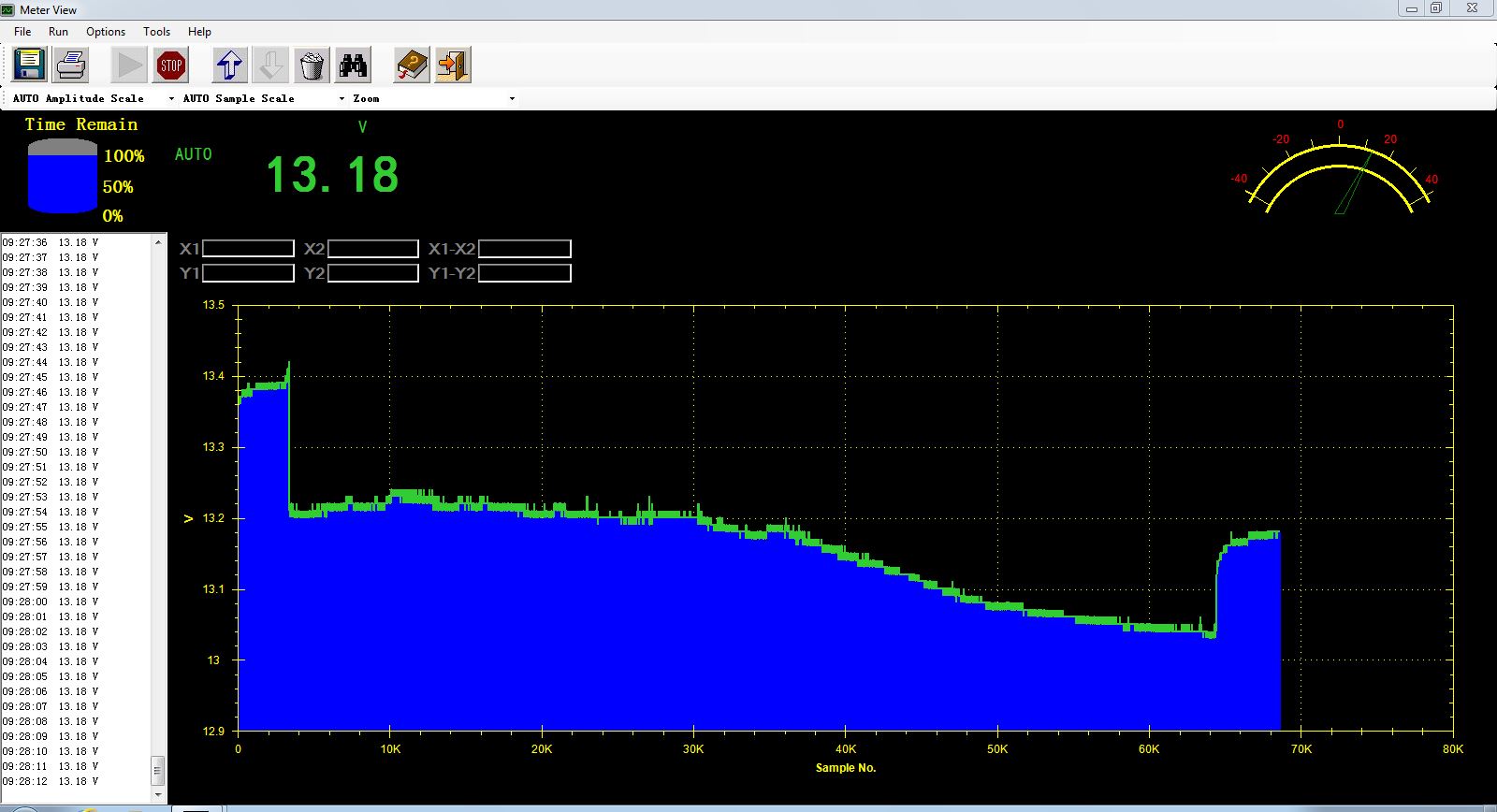Viewport: 1497px width, 812px height.
Task: Stop recording with the red STOP icon
Action: (171, 65)
